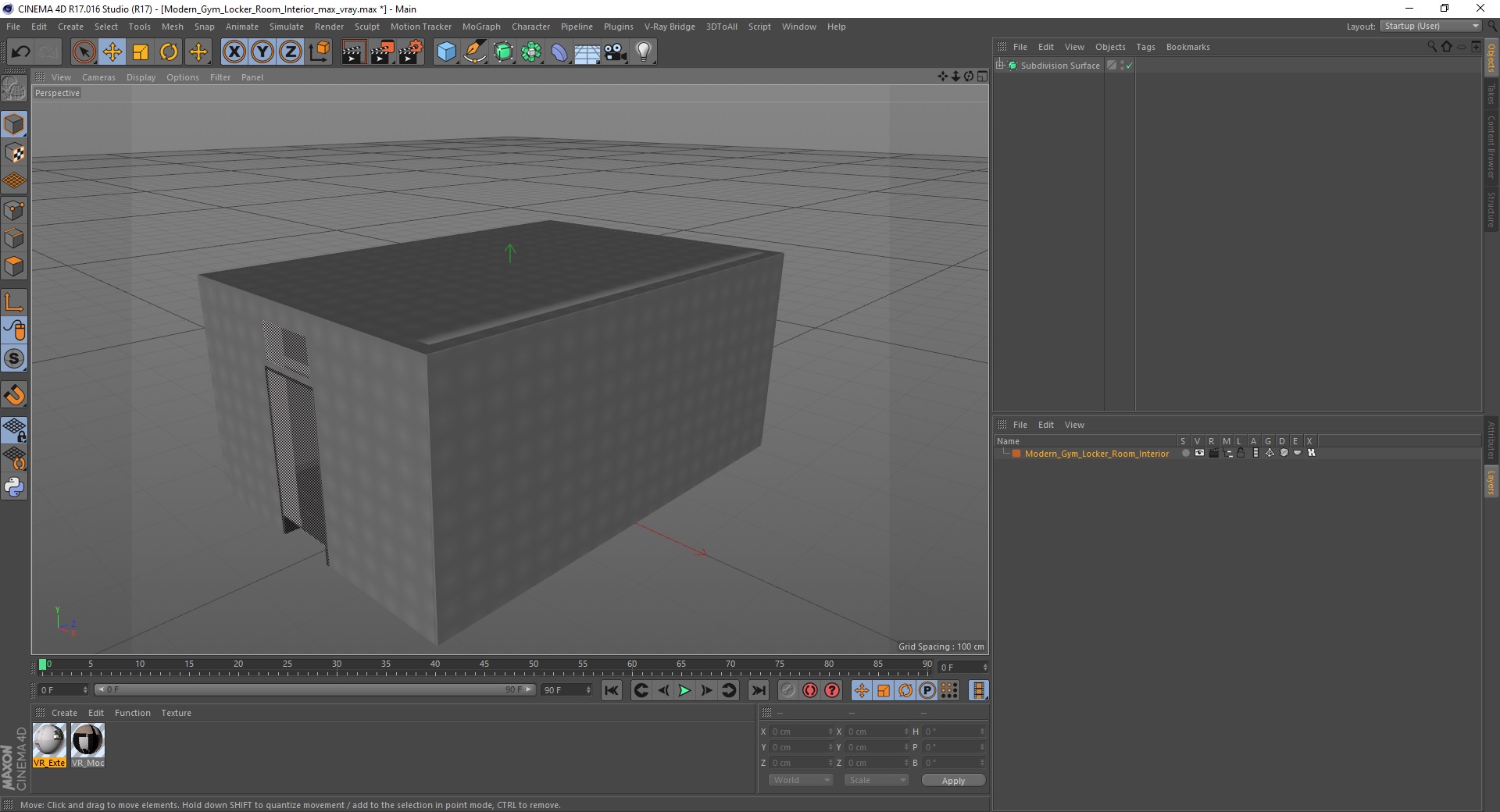Render to Picture Viewer
1500x812 pixels.
tap(382, 52)
